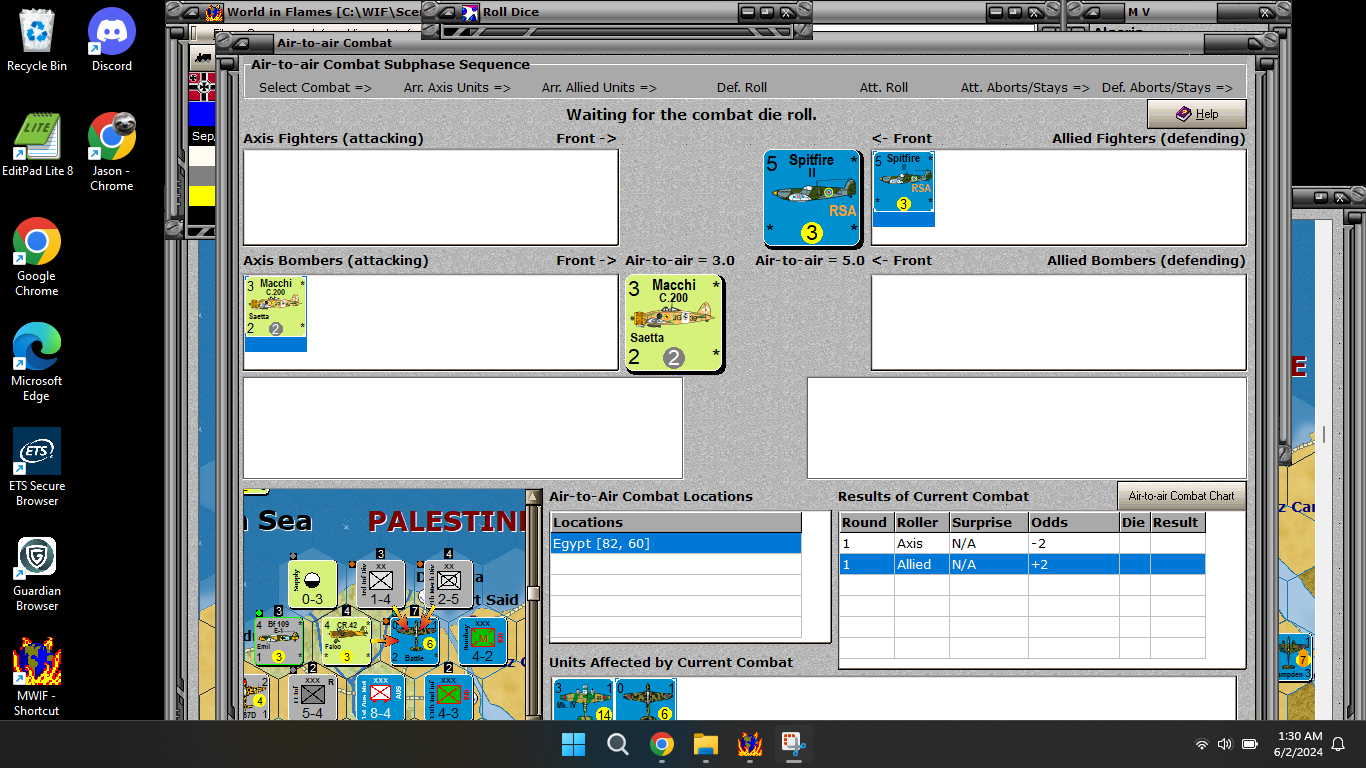Click the CR.42 Falco counter on the map
Image resolution: width=1366 pixels, height=768 pixels.
(346, 642)
